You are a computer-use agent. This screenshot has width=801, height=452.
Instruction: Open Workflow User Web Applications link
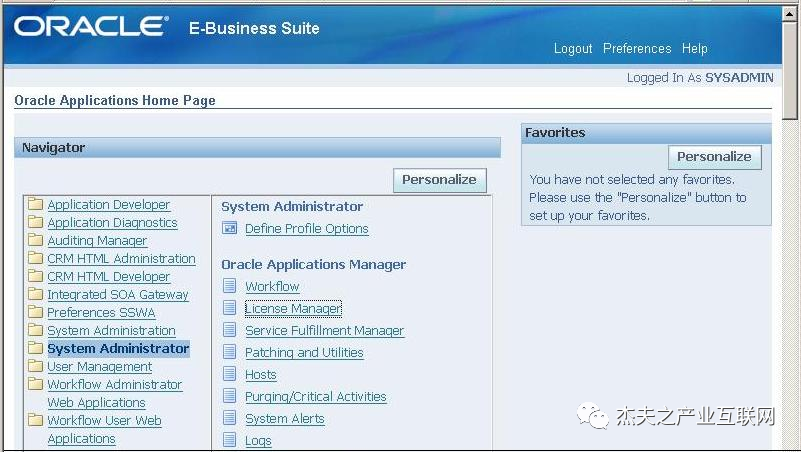(105, 430)
